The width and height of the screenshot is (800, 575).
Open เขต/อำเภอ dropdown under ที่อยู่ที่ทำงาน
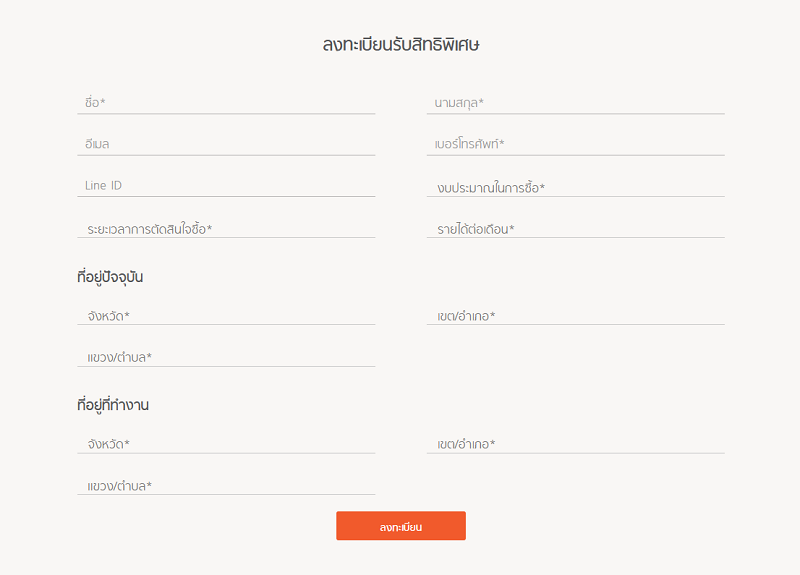[x=576, y=444]
